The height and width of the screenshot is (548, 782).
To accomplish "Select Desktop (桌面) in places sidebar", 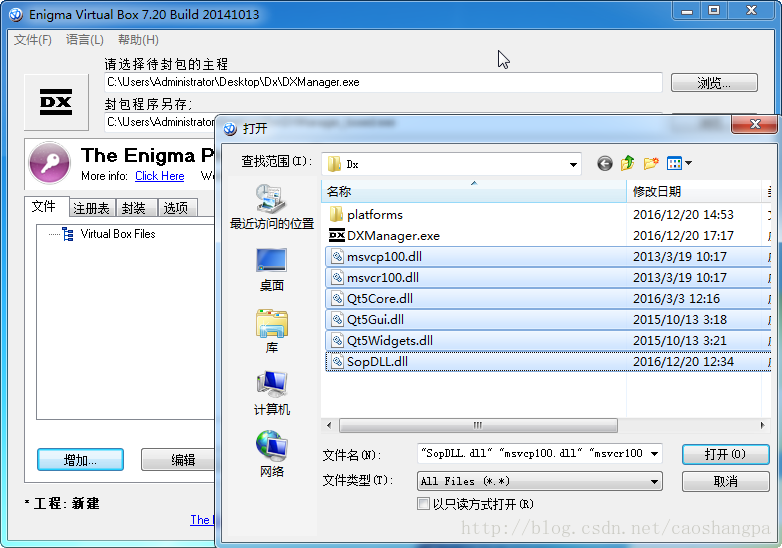I will [x=271, y=260].
